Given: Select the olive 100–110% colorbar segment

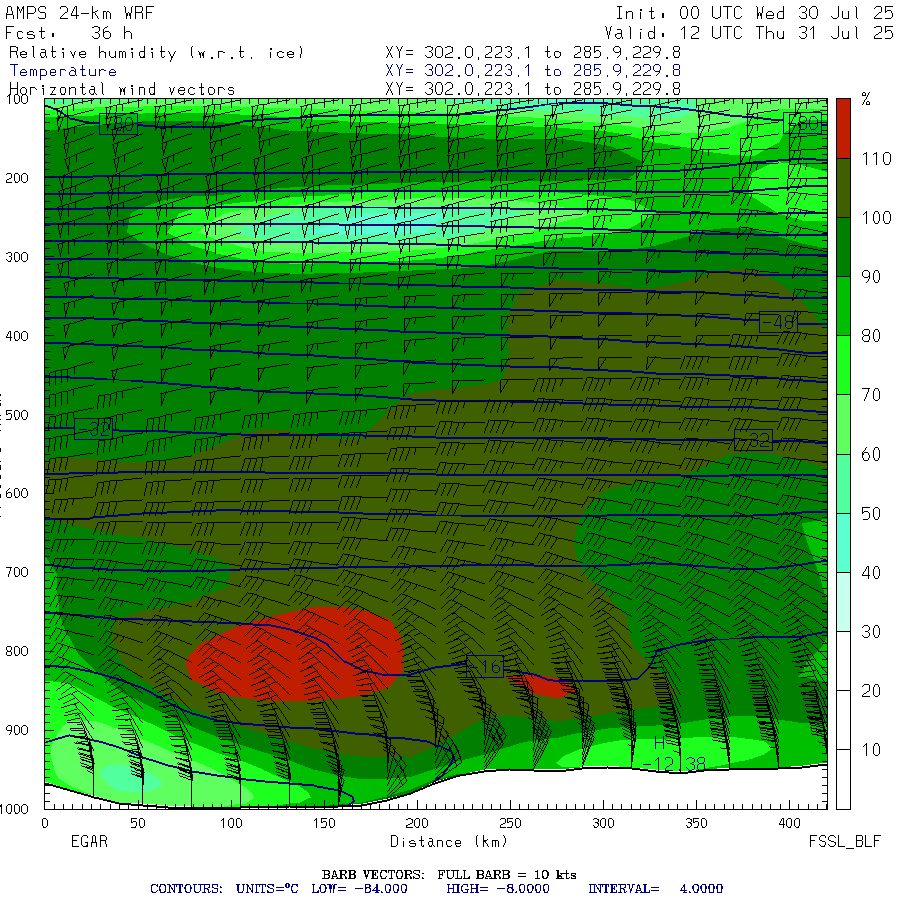Looking at the screenshot, I should tap(843, 188).
